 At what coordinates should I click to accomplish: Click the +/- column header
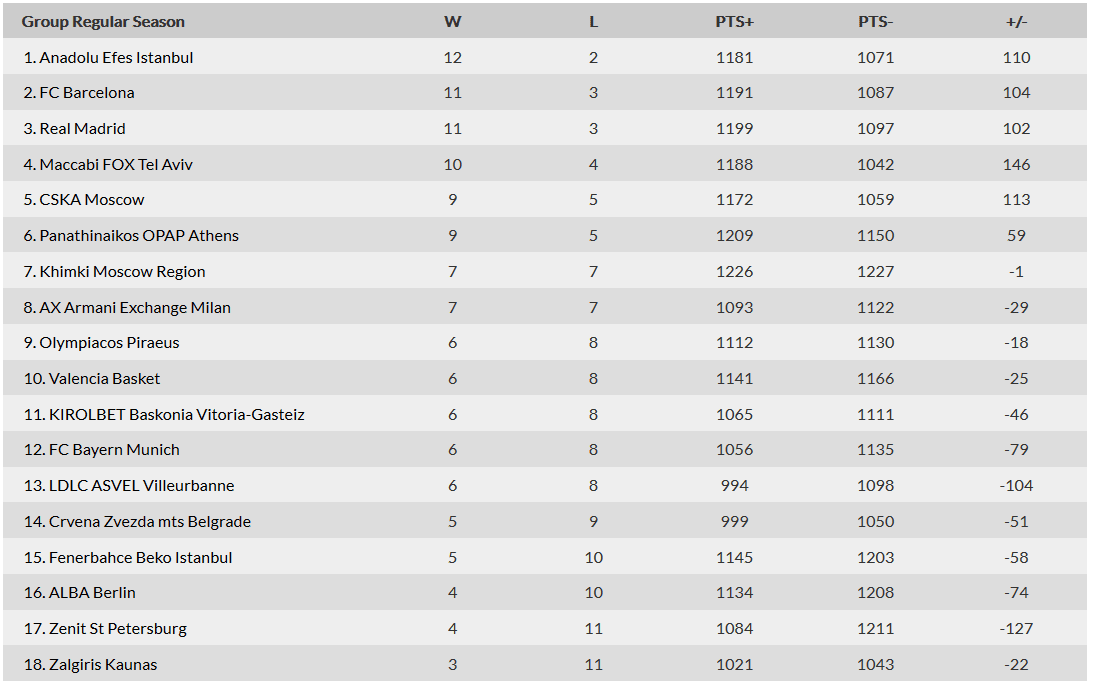coord(1016,22)
